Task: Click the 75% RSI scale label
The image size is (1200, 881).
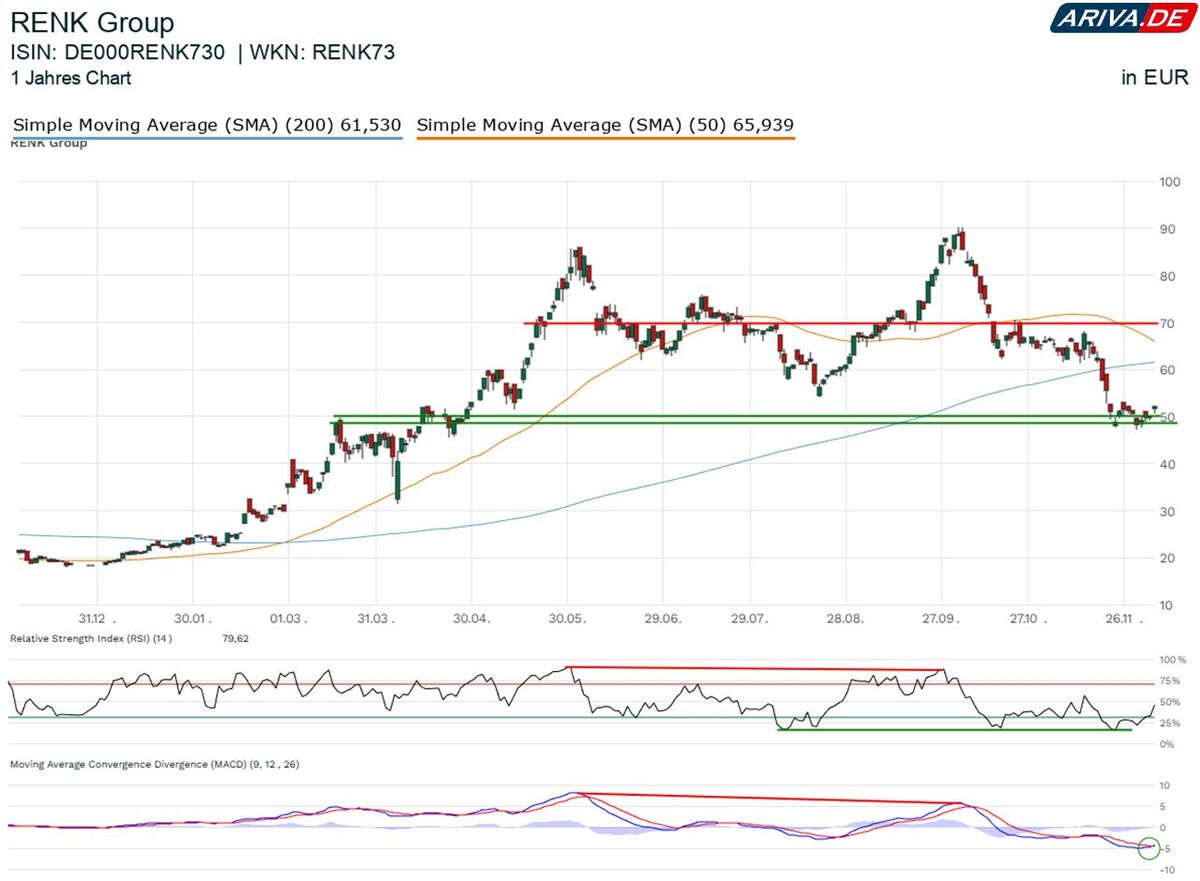Action: coord(1172,682)
